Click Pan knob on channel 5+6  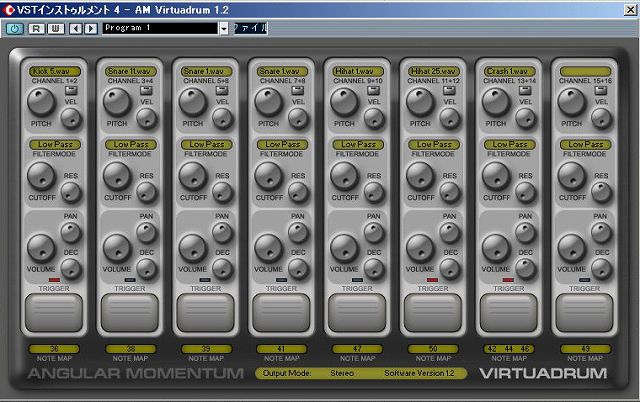pos(222,233)
